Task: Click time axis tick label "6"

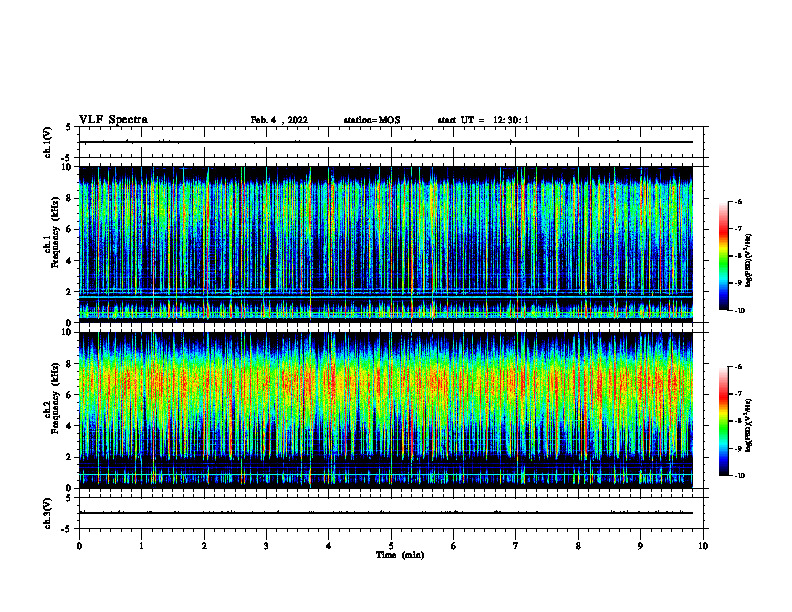Action: coord(454,546)
